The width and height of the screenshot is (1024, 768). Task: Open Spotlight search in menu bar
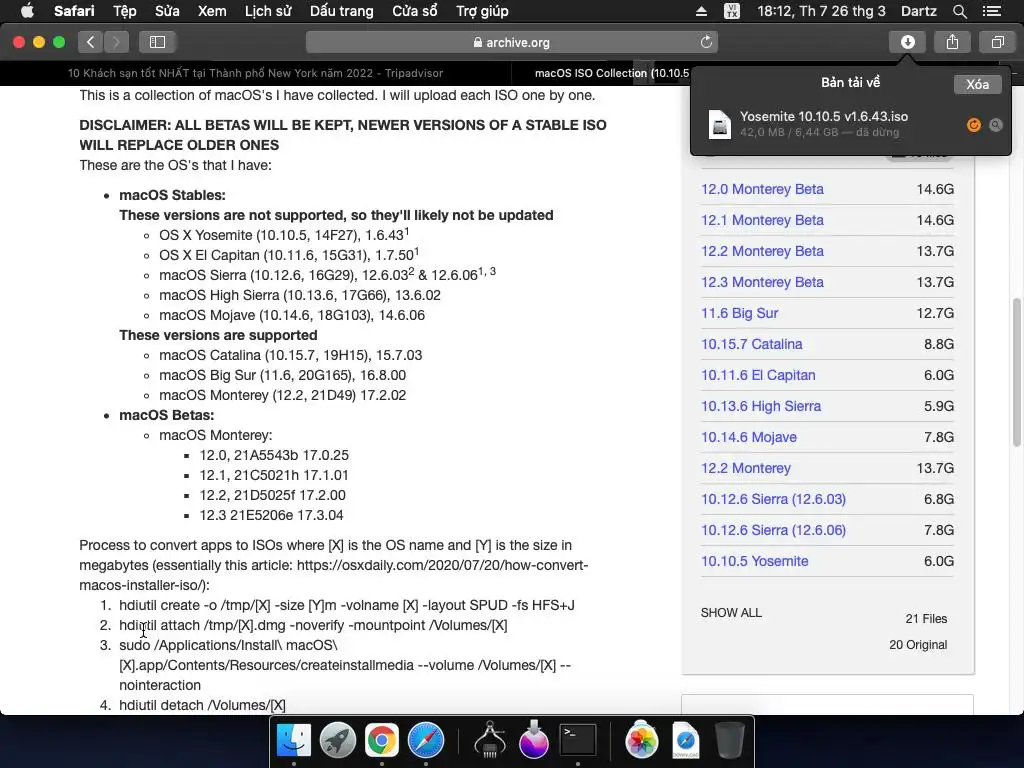click(x=959, y=11)
